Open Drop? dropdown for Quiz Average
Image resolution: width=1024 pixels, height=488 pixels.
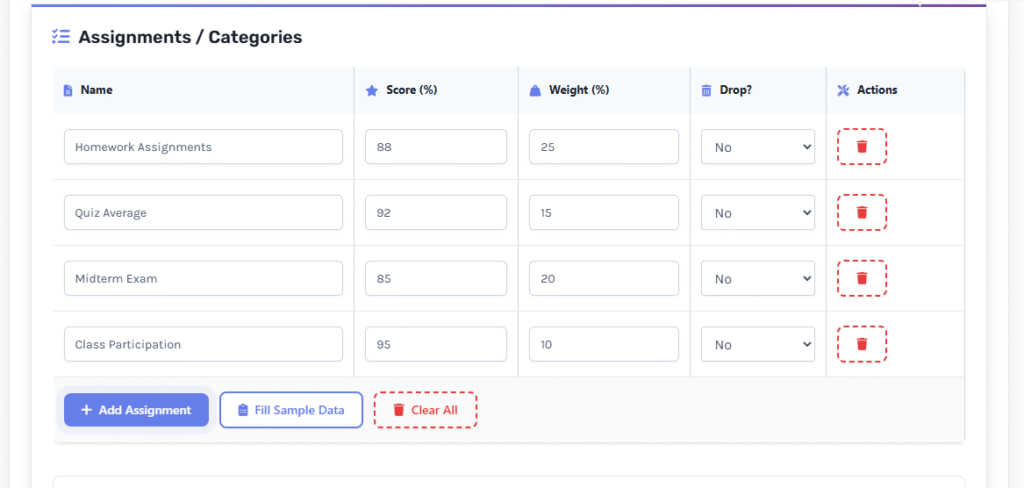click(758, 212)
